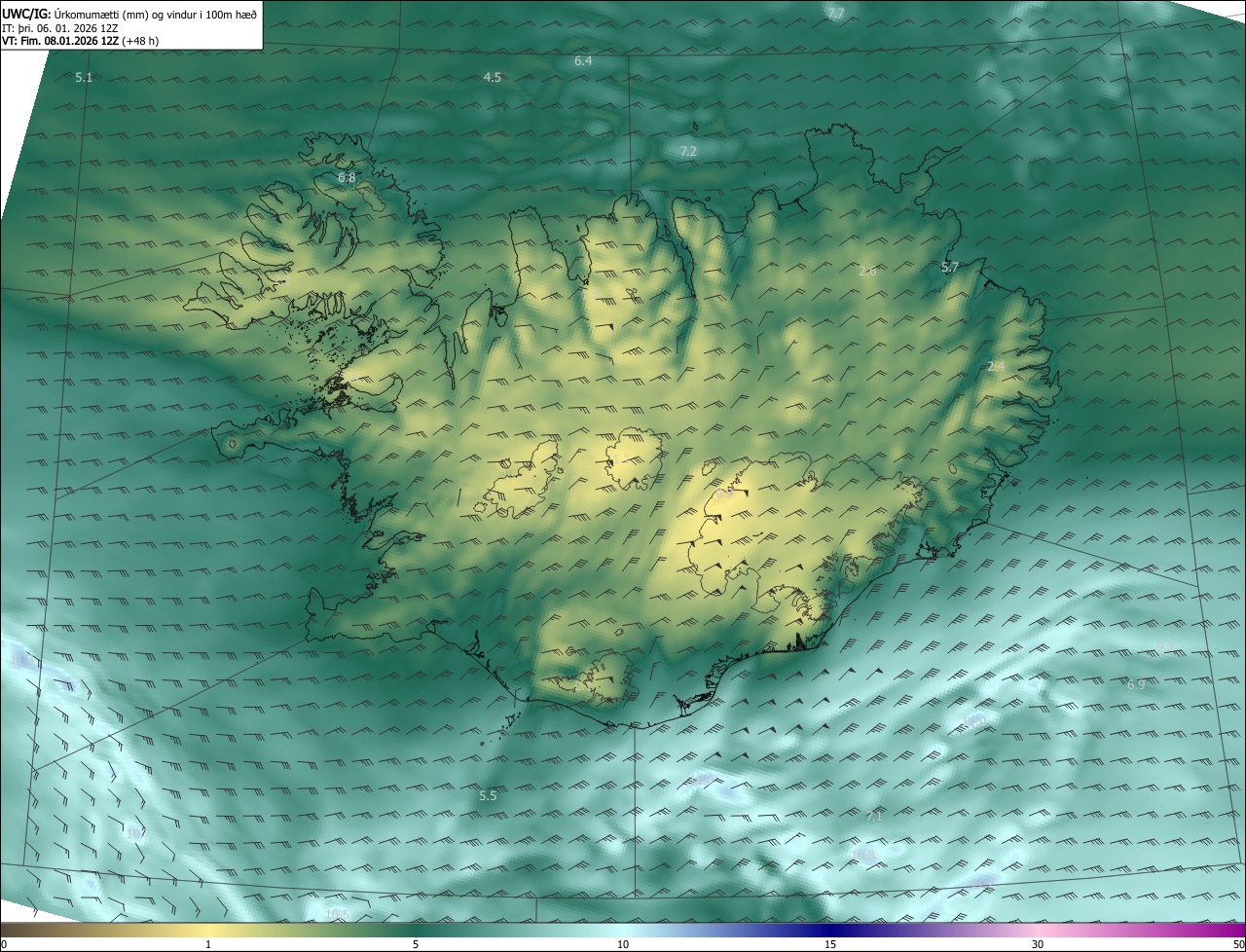
Task: Click the initial time line 'IT: þri. 06. 01. 2026 12Z'
Action: coord(60,27)
